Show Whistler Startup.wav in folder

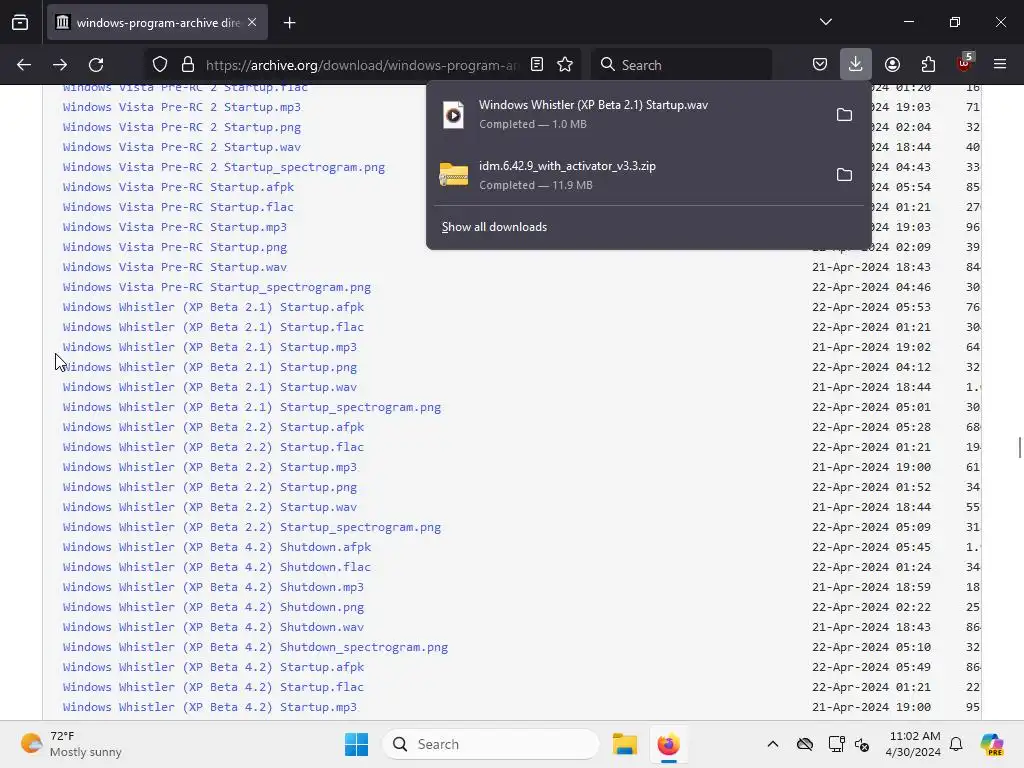(844, 115)
